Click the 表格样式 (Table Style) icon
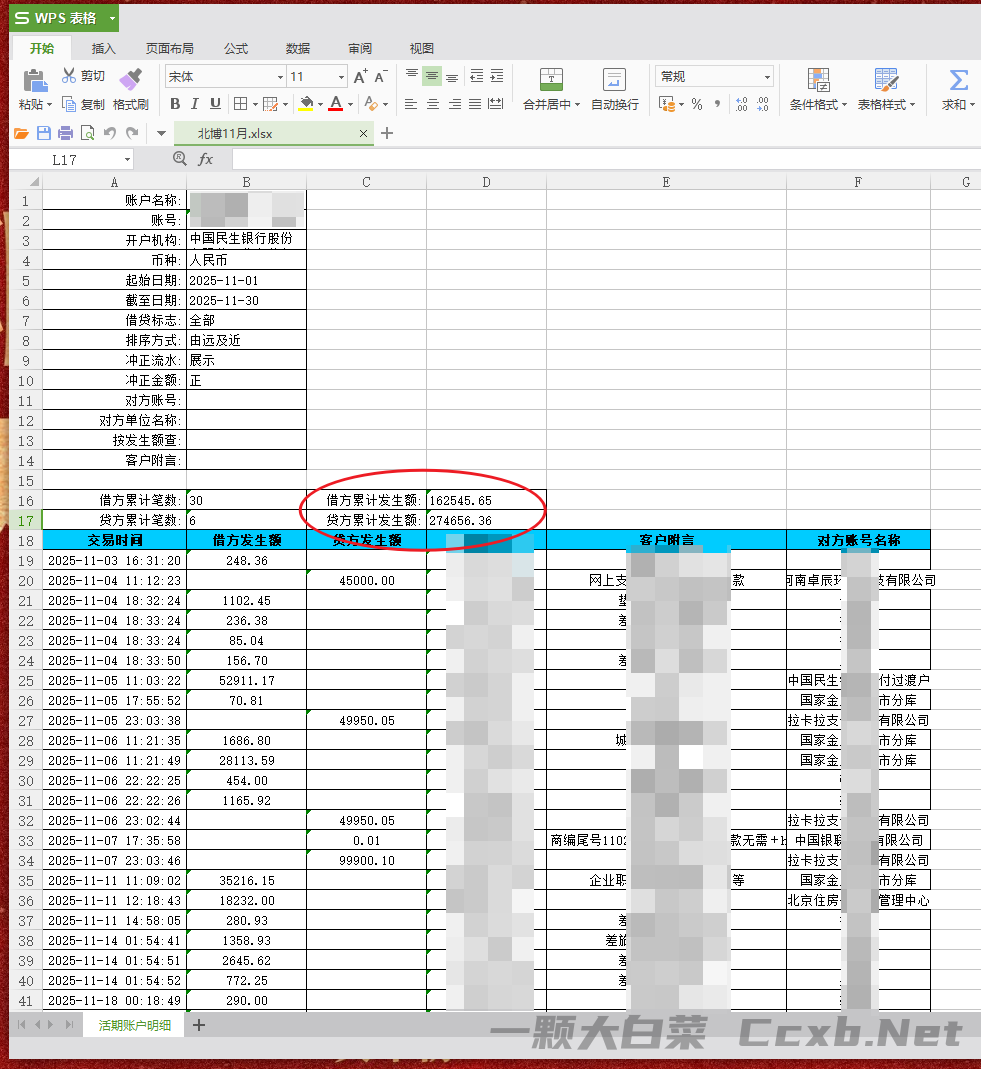This screenshot has height=1069, width=981. click(x=884, y=78)
